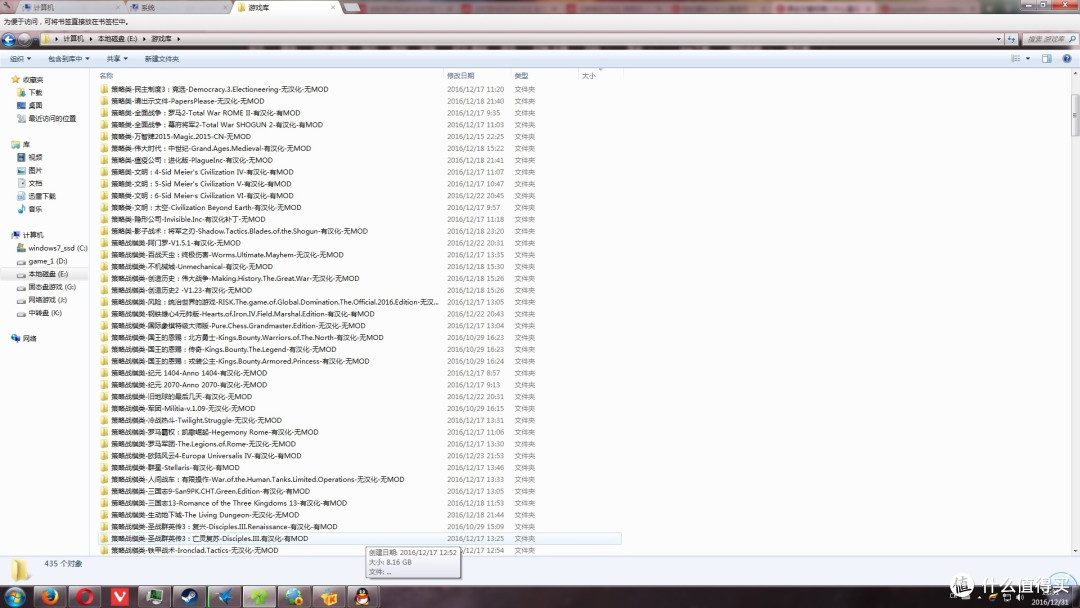Open the 包含到库中 dropdown menu

[69, 59]
